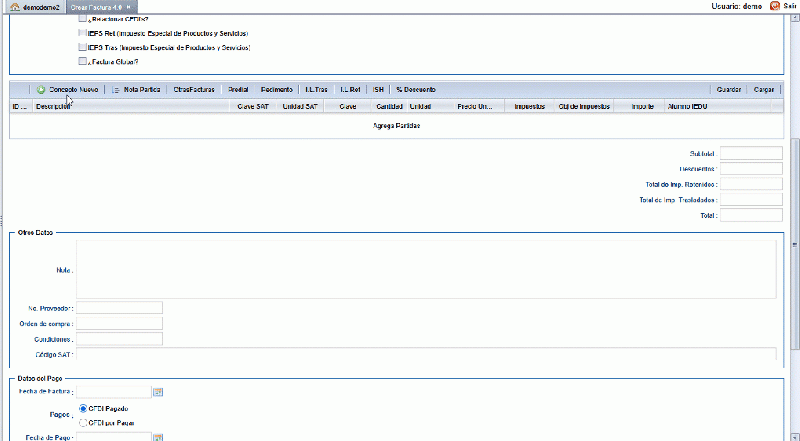This screenshot has width=800, height=441.
Task: Open the OtrasFacturas toolbar option
Action: 194,90
